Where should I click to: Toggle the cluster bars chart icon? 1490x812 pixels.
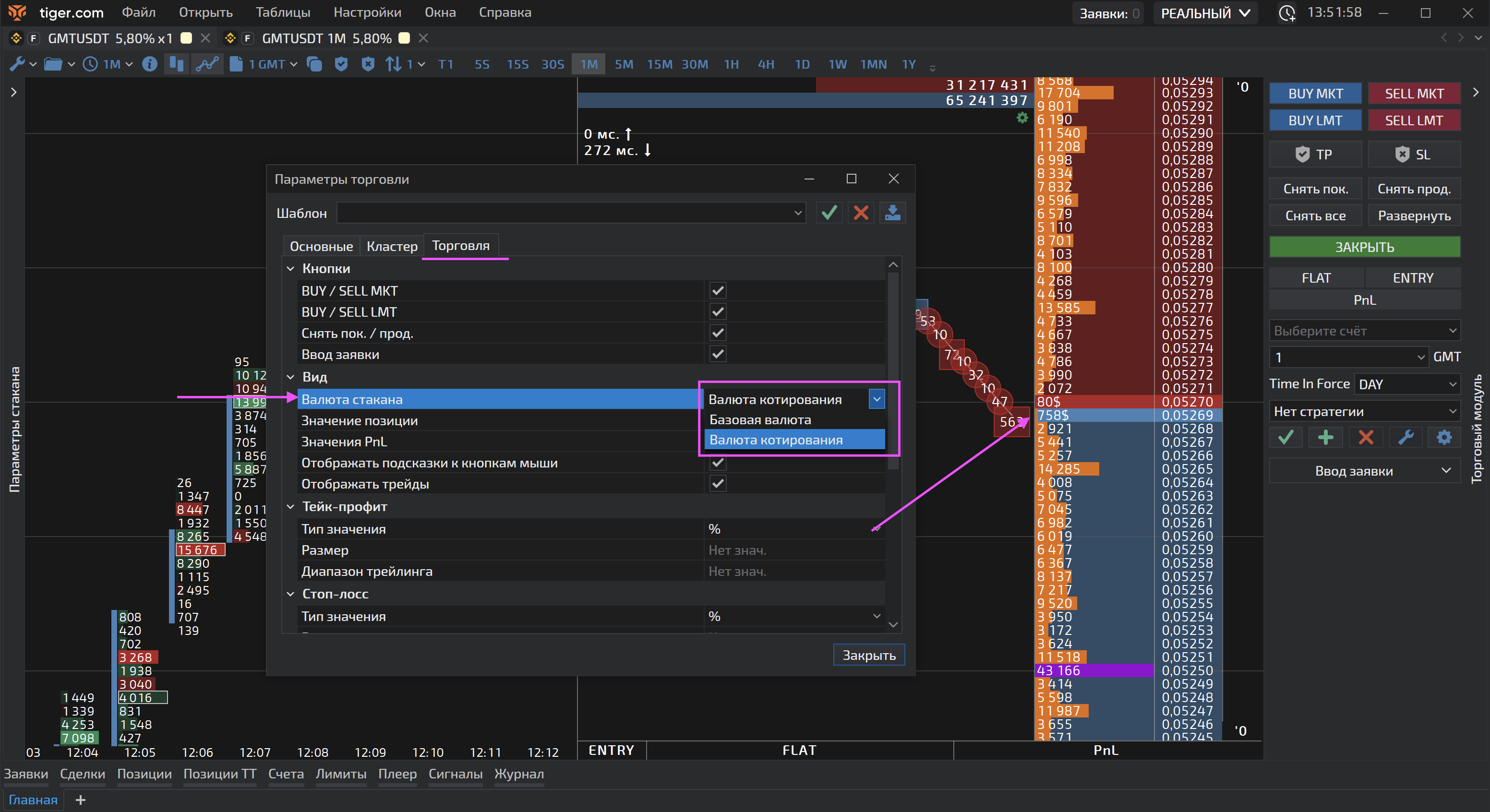pyautogui.click(x=177, y=64)
